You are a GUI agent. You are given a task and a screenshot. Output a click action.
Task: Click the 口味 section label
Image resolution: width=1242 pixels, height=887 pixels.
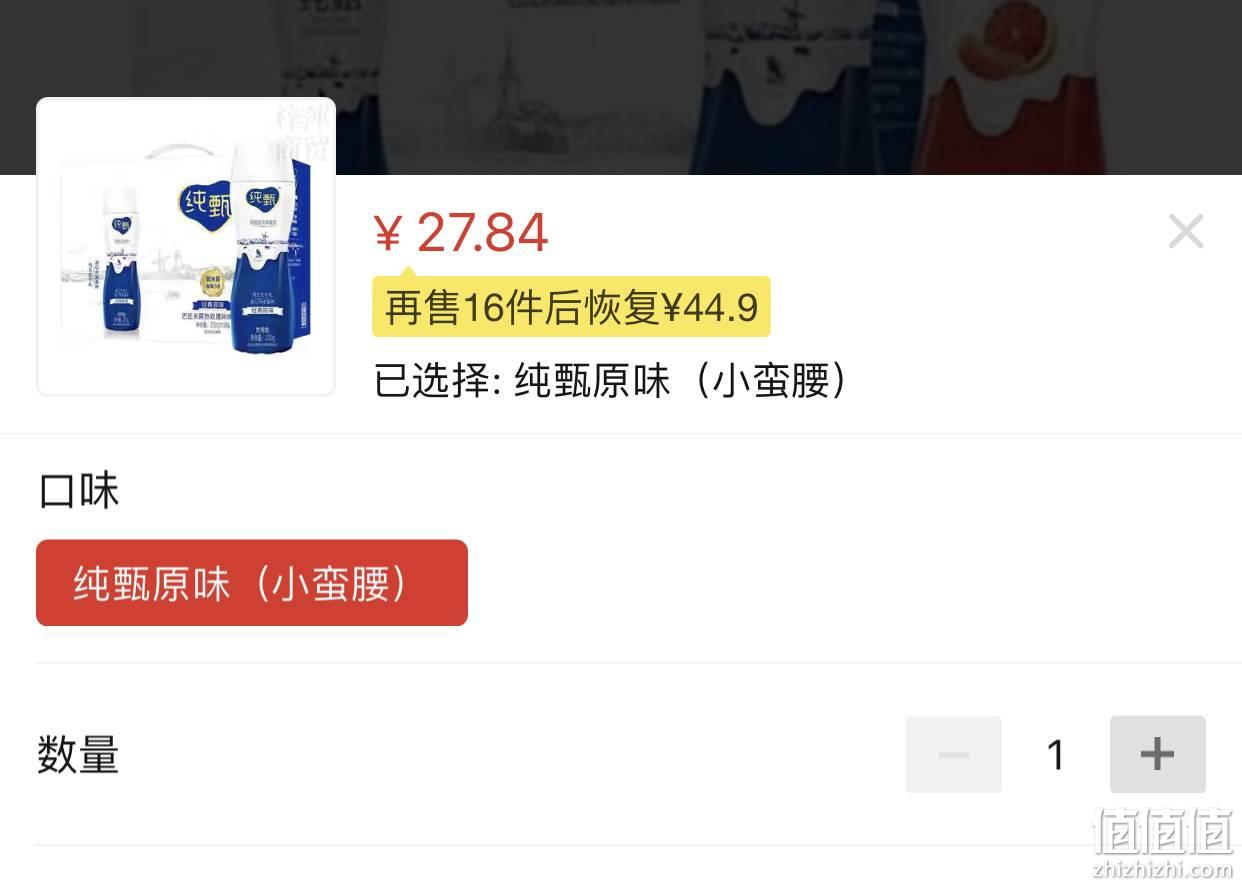[x=79, y=491]
